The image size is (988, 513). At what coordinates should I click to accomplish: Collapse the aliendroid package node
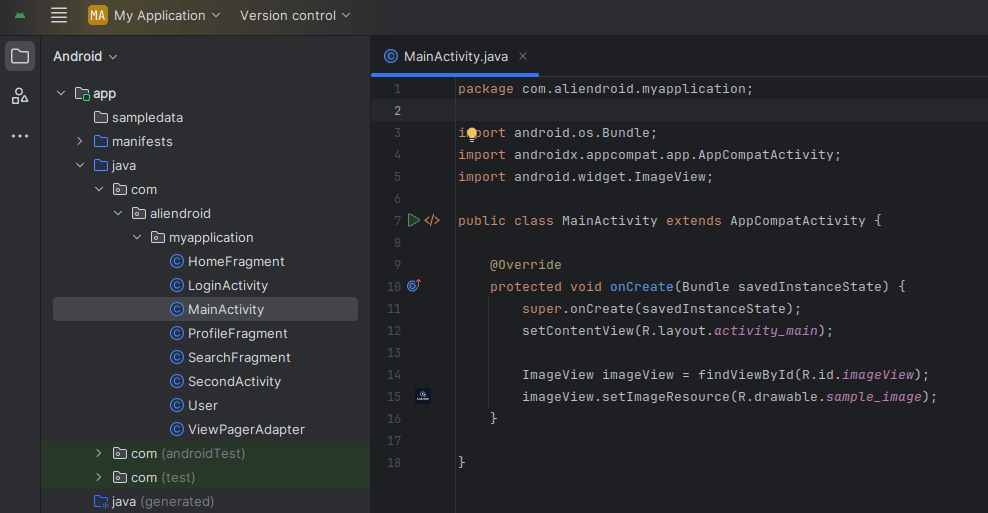click(118, 213)
